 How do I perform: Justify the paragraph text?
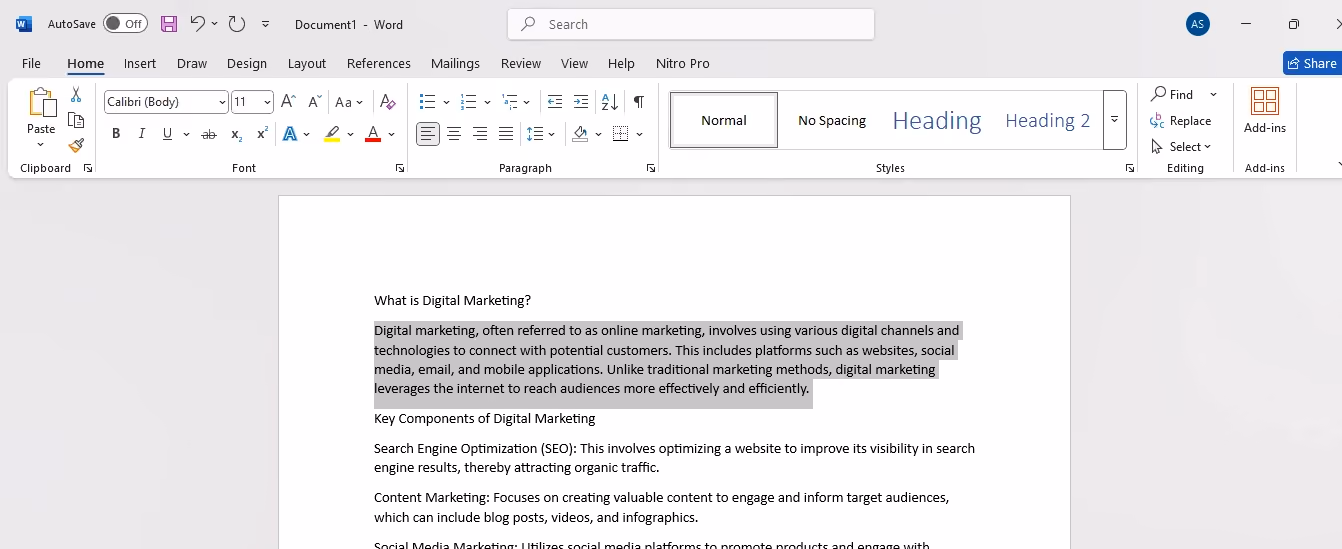pos(506,134)
